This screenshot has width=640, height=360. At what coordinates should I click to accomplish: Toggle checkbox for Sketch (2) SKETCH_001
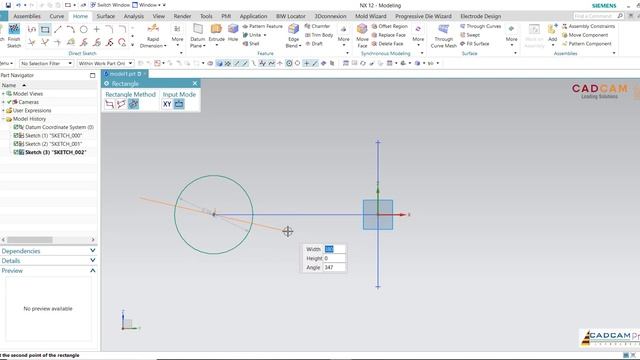pyautogui.click(x=16, y=144)
